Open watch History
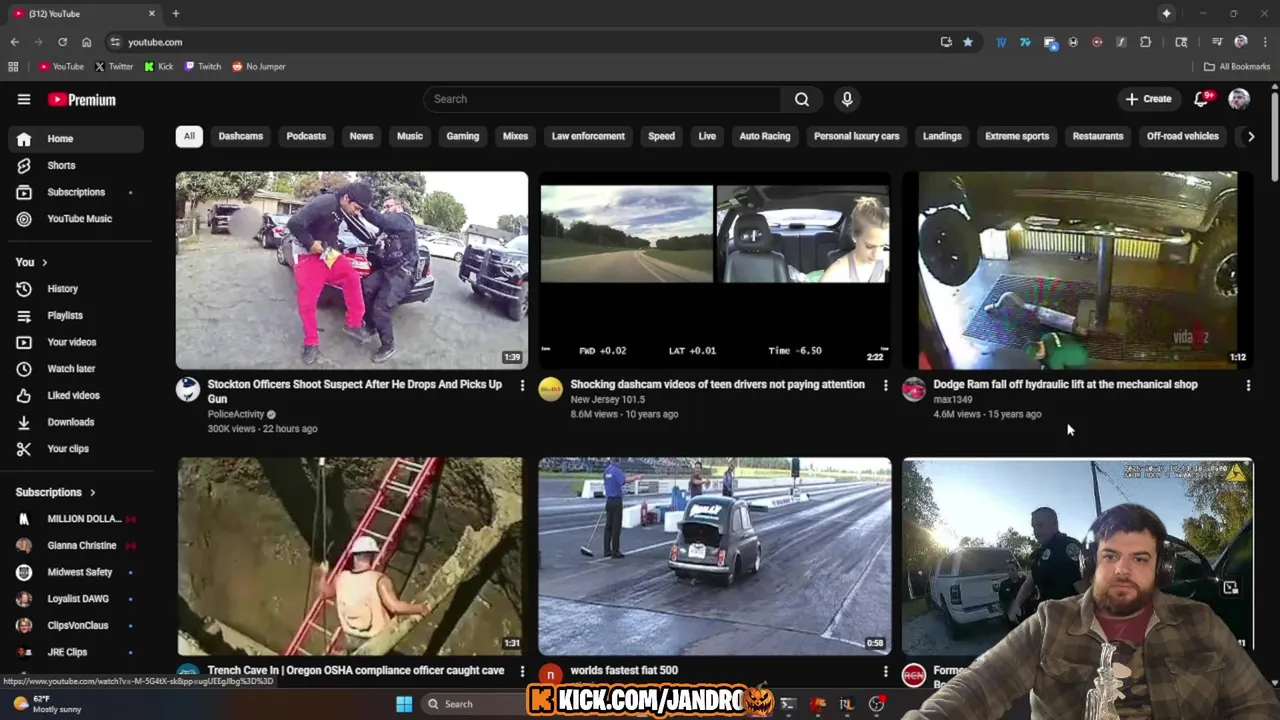Screen dimensions: 1280x720 [76, 289]
